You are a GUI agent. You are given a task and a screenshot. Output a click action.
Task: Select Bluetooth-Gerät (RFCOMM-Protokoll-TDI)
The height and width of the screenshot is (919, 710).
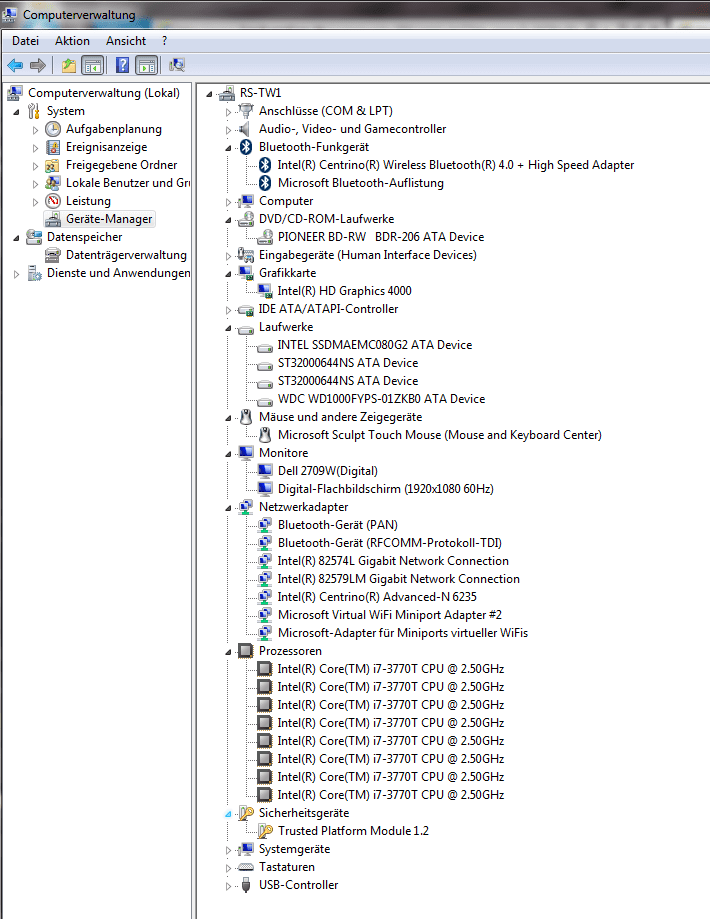coord(390,543)
